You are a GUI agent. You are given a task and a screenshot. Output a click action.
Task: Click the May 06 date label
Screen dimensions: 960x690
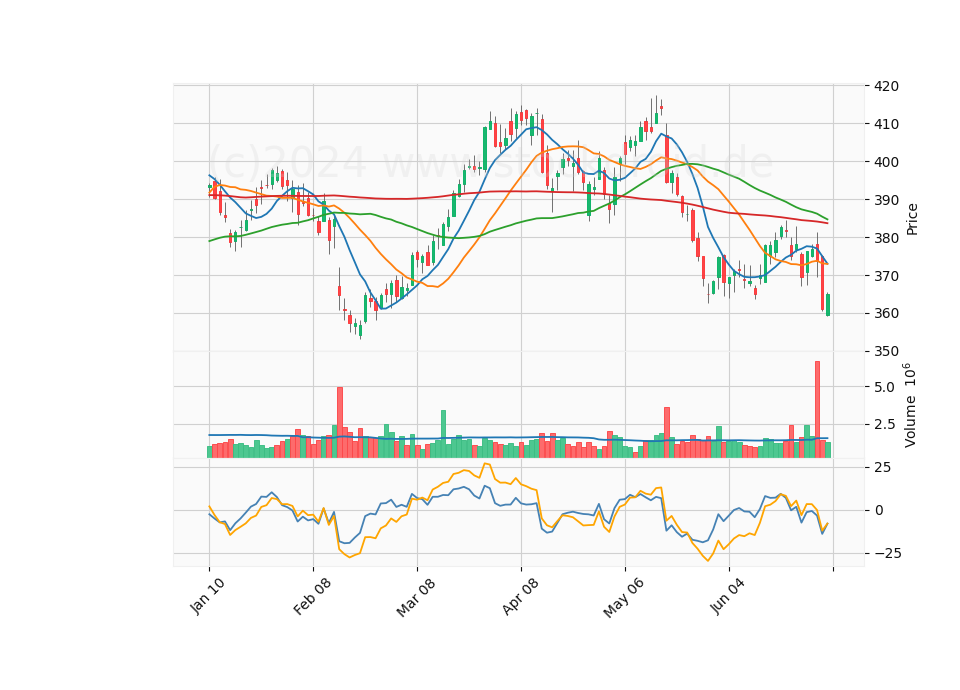point(623,598)
